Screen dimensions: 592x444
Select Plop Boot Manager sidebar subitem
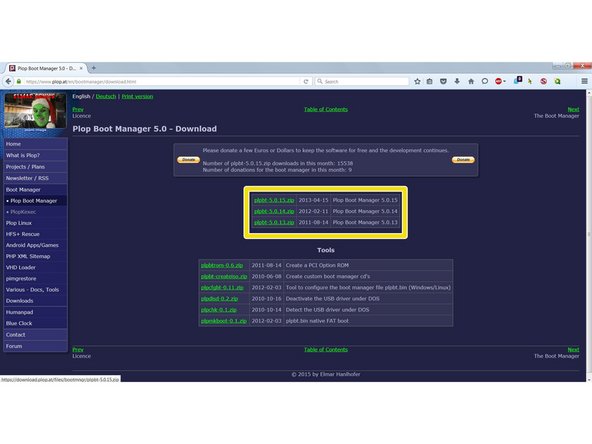click(x=35, y=201)
